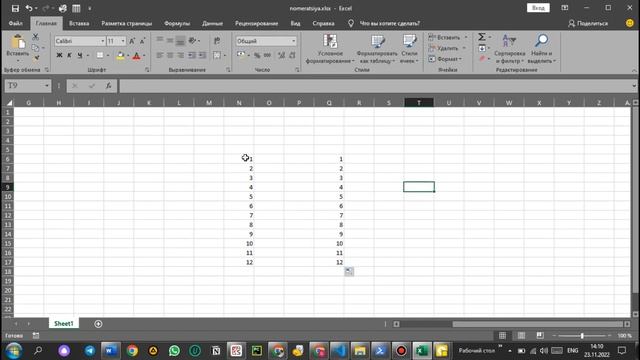Toggle align text left
The image size is (640, 360).
(x=160, y=55)
